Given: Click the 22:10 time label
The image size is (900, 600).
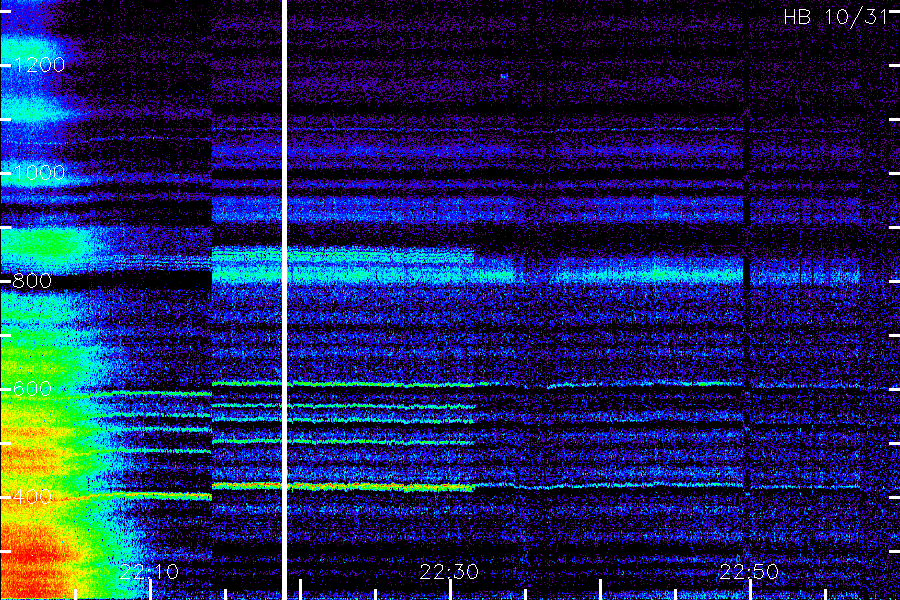Looking at the screenshot, I should click(x=149, y=572).
